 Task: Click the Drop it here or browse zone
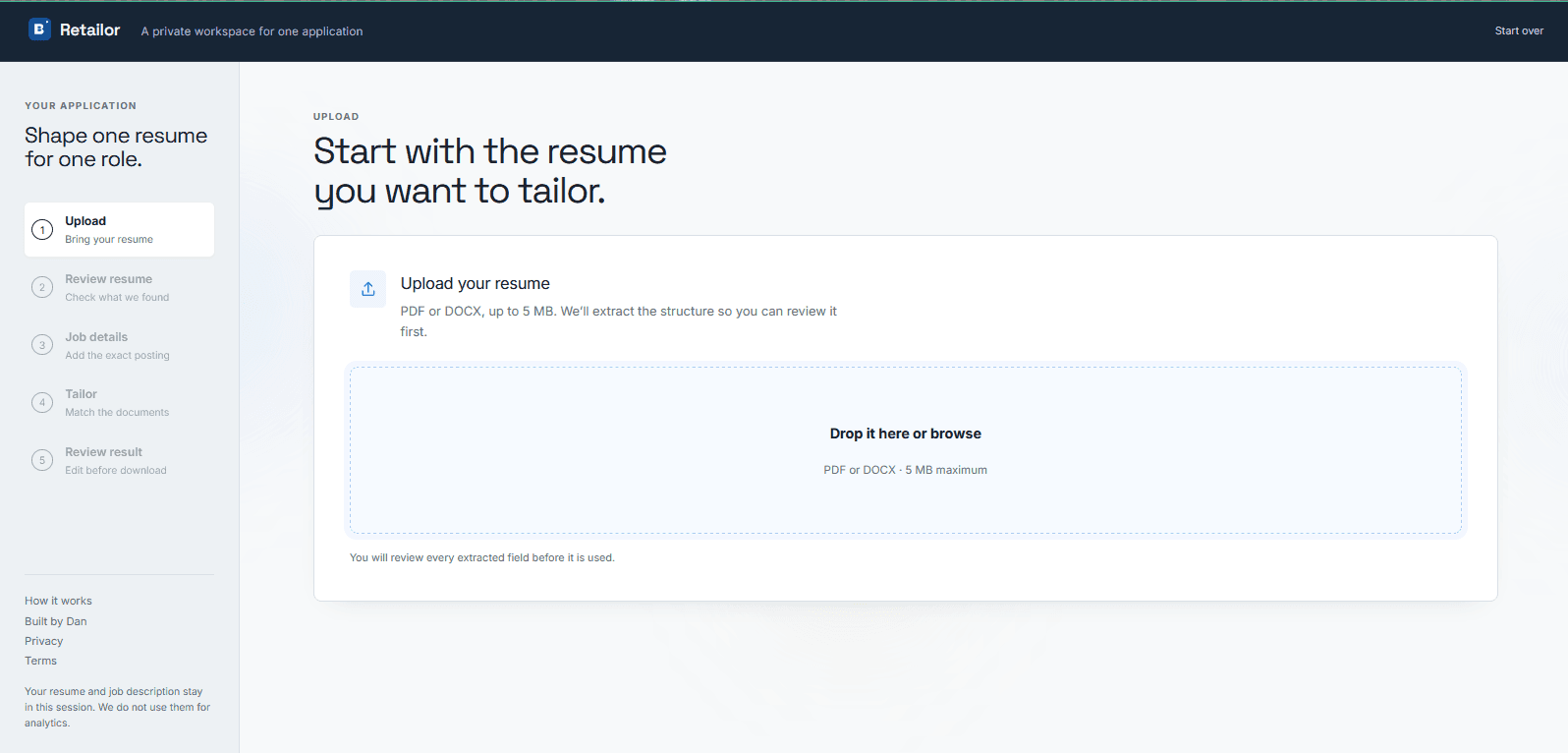click(906, 450)
